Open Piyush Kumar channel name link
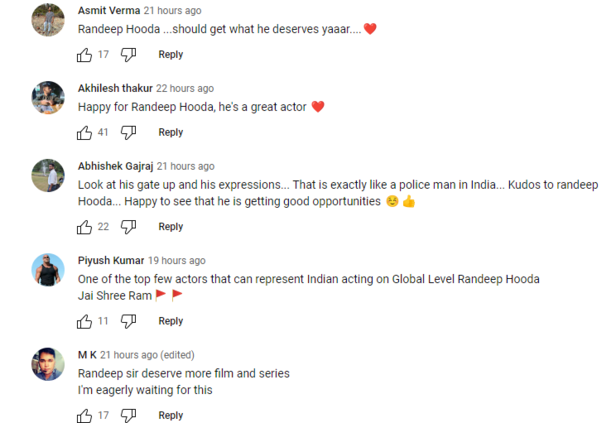616x423 pixels. pos(111,260)
